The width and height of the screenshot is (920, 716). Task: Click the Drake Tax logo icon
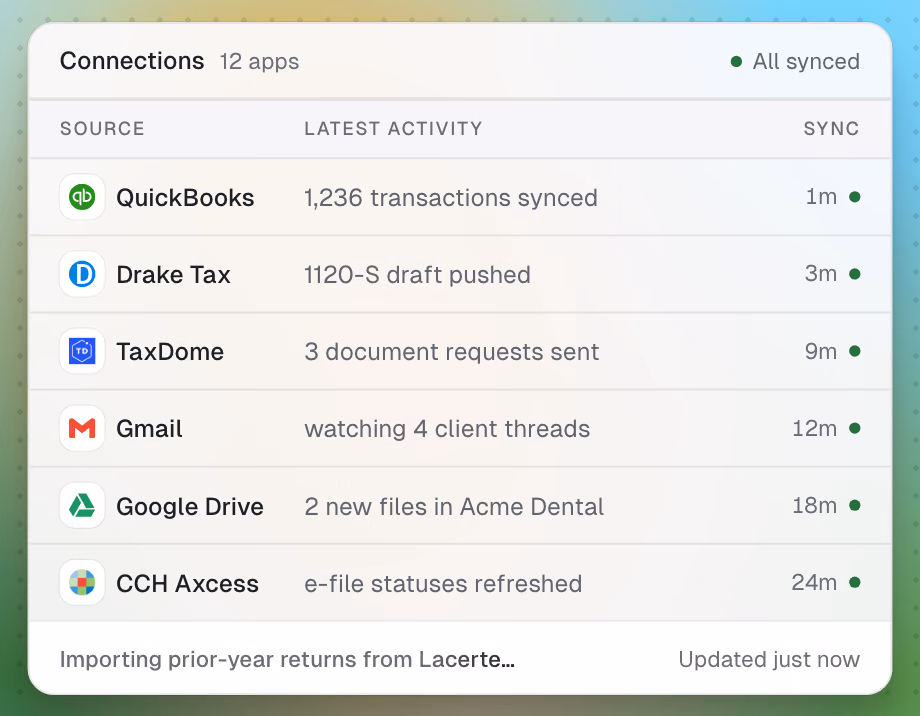click(82, 274)
